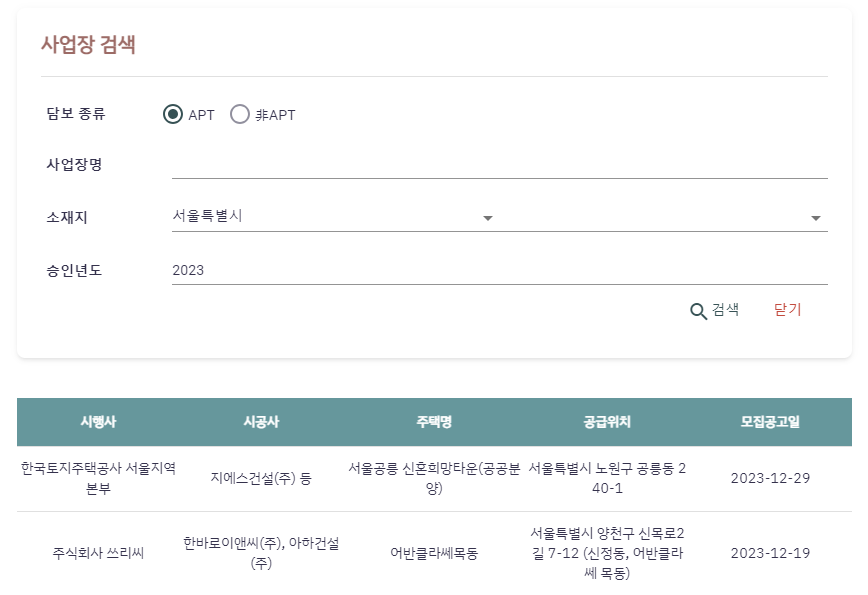Screen dimensions: 868x595
Task: Click the 사업장명 input field
Action: [500, 165]
